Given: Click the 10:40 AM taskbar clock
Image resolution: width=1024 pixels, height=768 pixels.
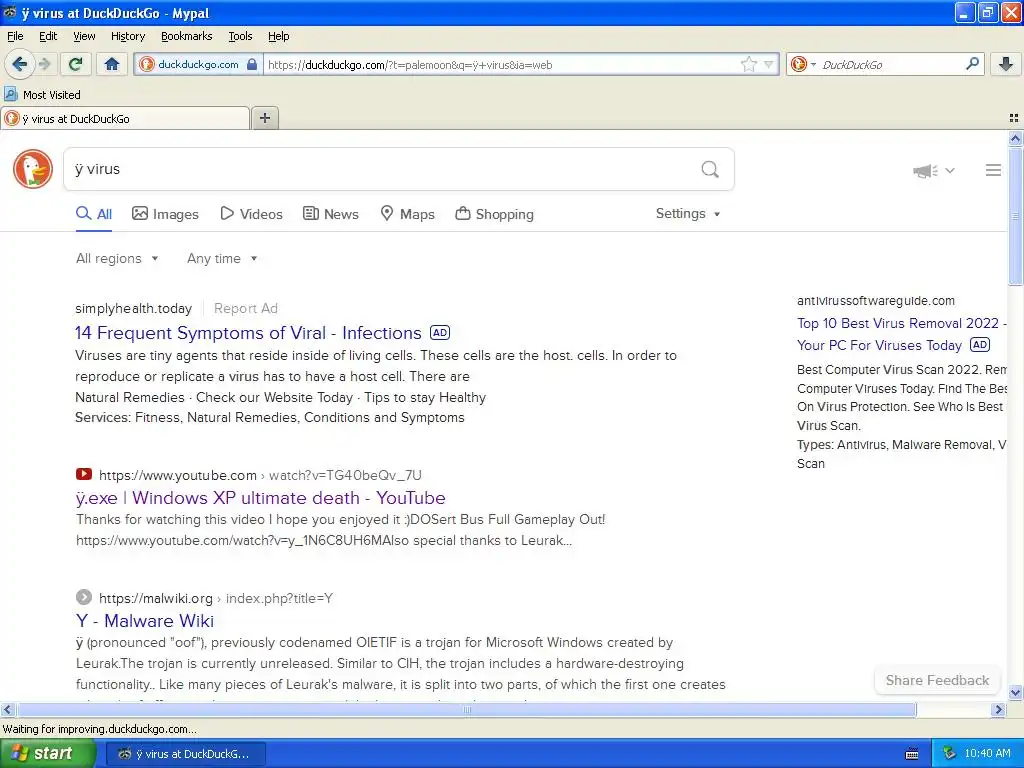Looking at the screenshot, I should [x=987, y=754].
